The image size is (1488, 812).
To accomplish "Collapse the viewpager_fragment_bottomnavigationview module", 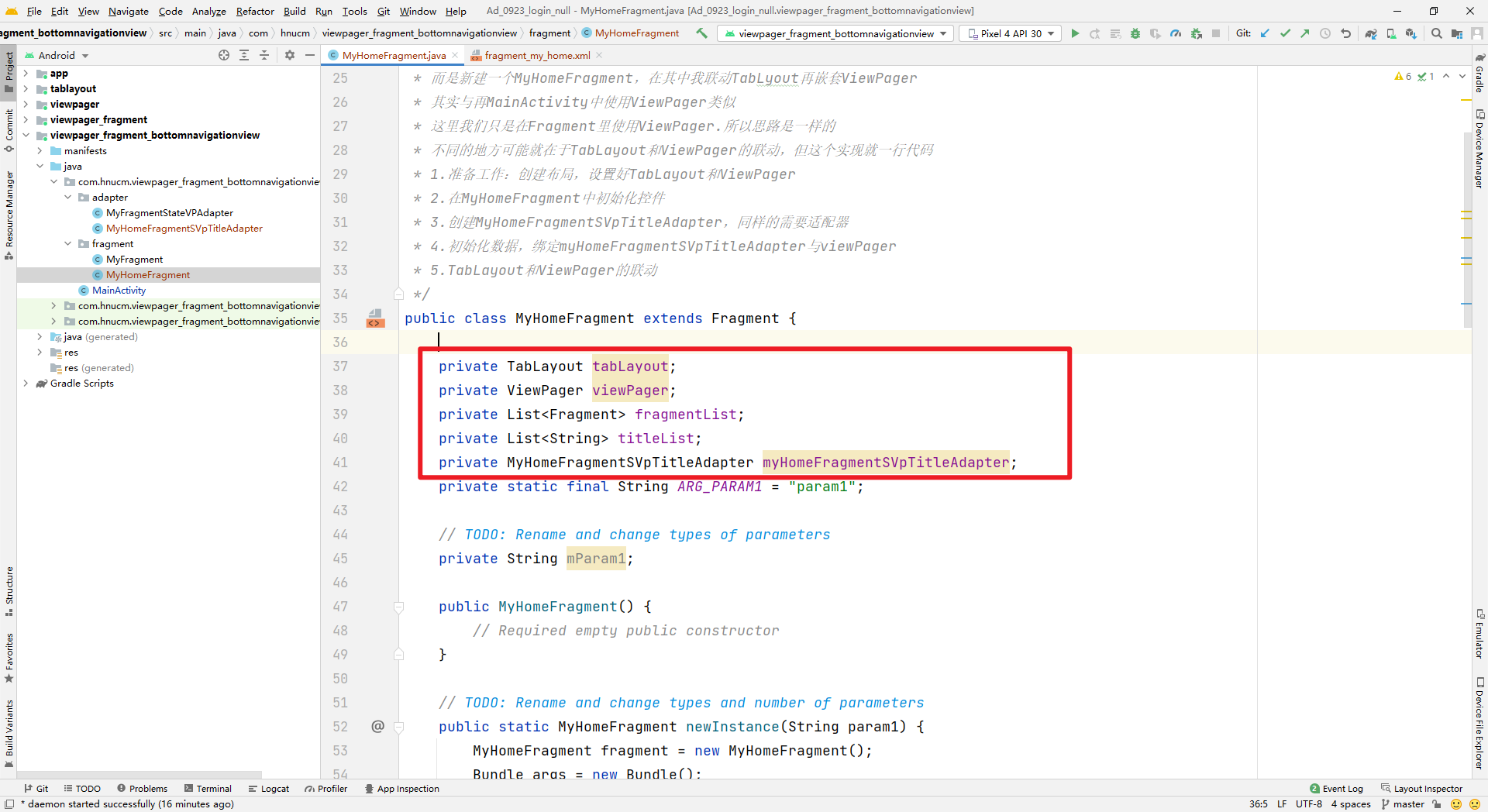I will (x=26, y=136).
